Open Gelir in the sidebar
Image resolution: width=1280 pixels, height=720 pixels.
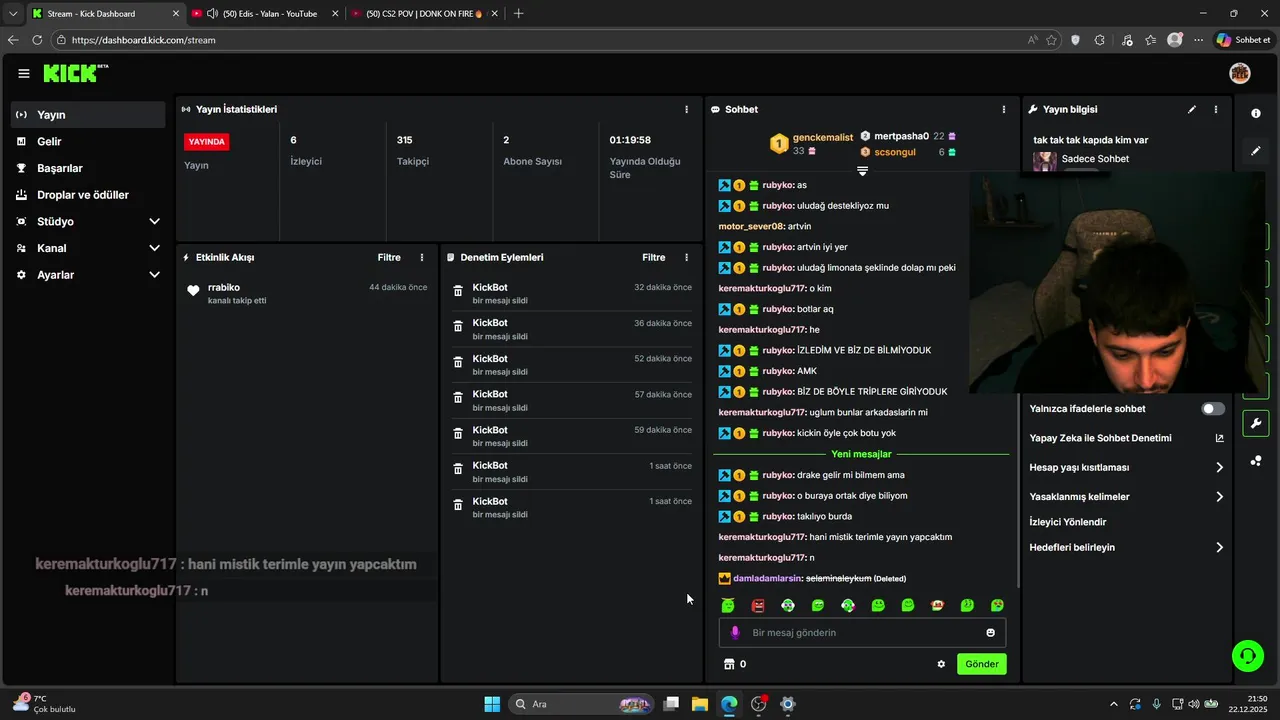[x=88, y=142]
